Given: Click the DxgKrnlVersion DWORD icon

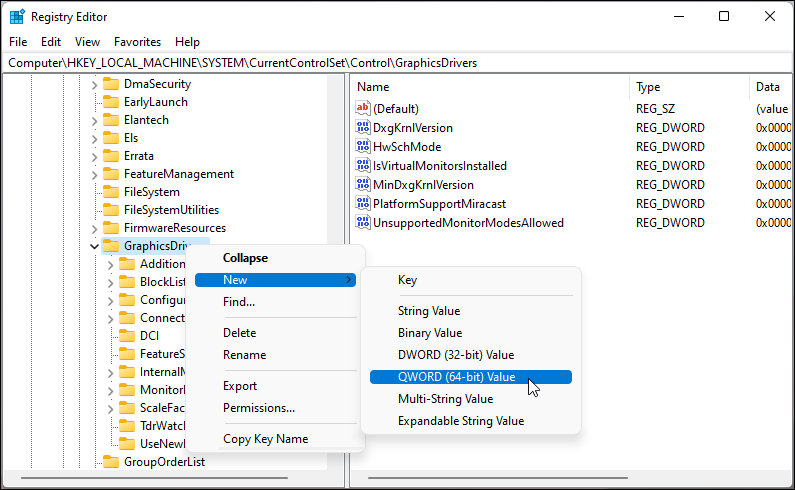Looking at the screenshot, I should (x=363, y=127).
